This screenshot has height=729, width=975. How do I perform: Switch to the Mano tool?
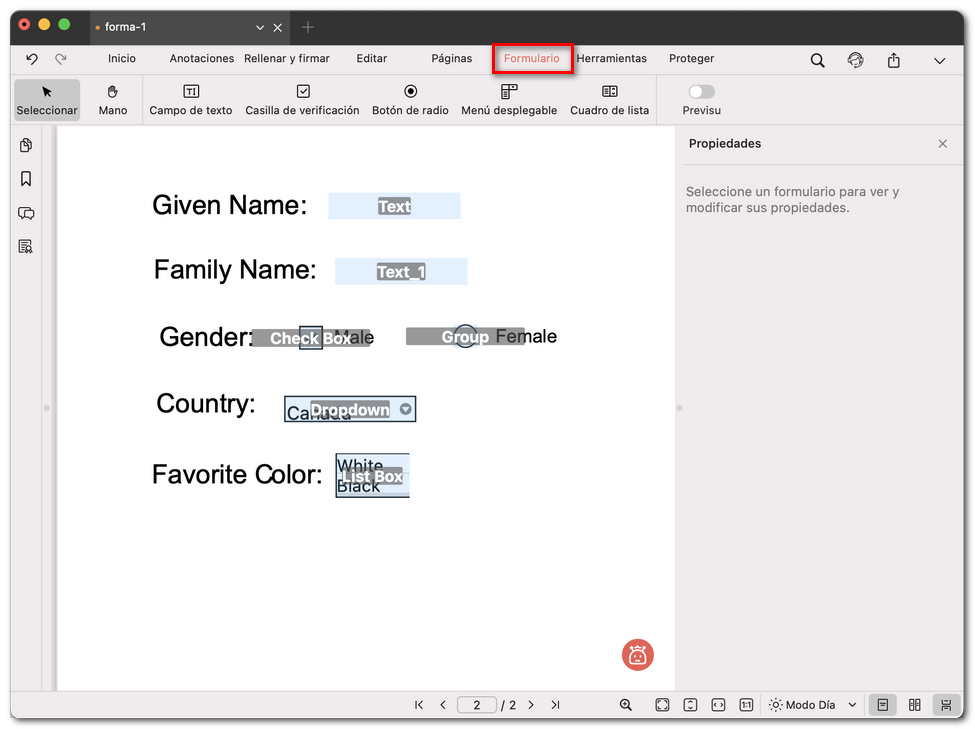112,100
